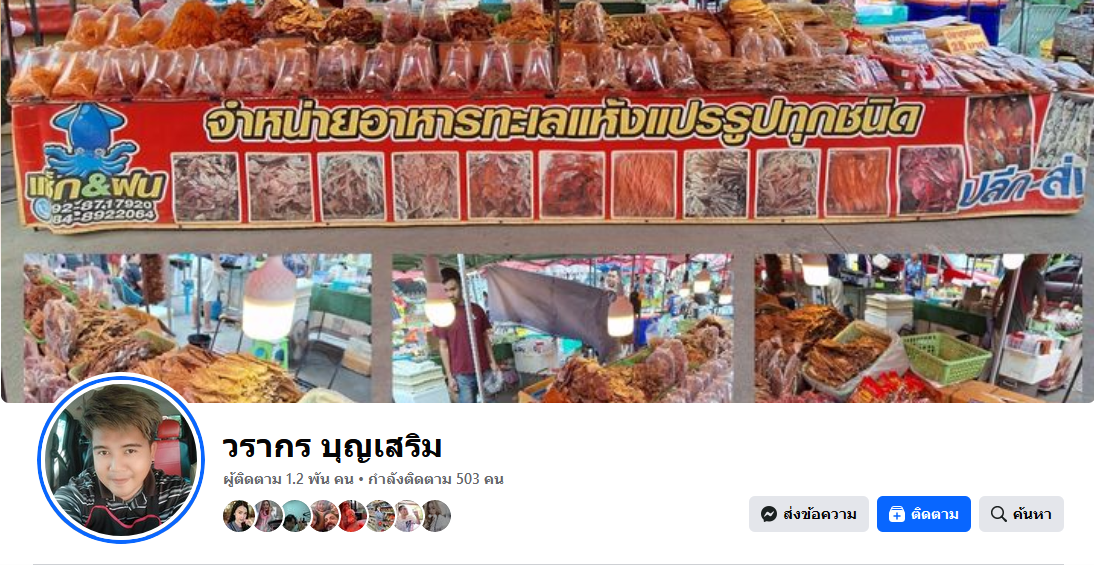This screenshot has height=565, width=1094.
Task: Search the profile using ค้นหา button
Action: click(x=1021, y=514)
